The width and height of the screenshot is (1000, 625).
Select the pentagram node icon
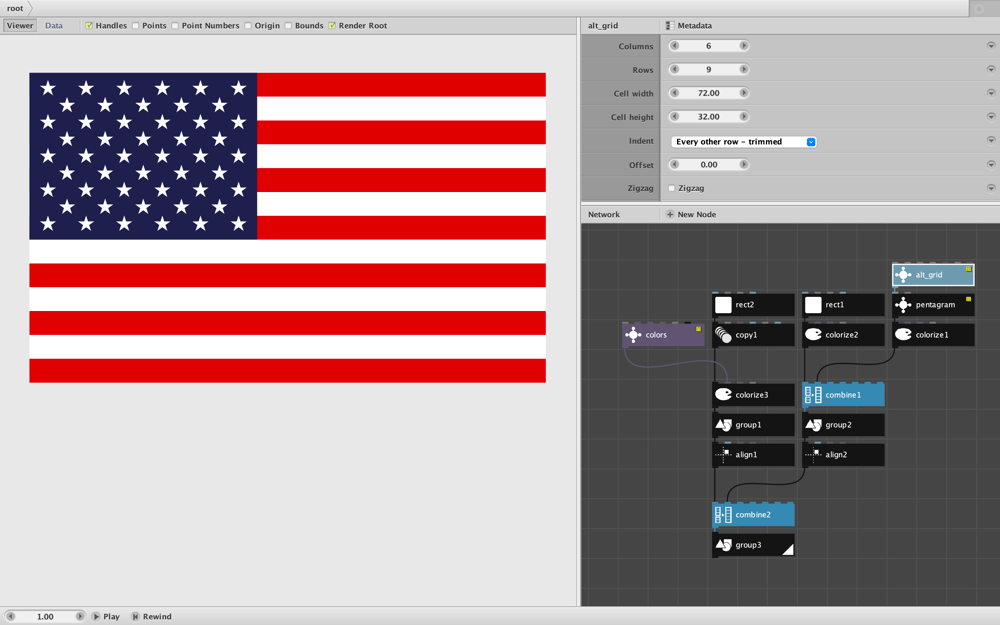pyautogui.click(x=902, y=305)
